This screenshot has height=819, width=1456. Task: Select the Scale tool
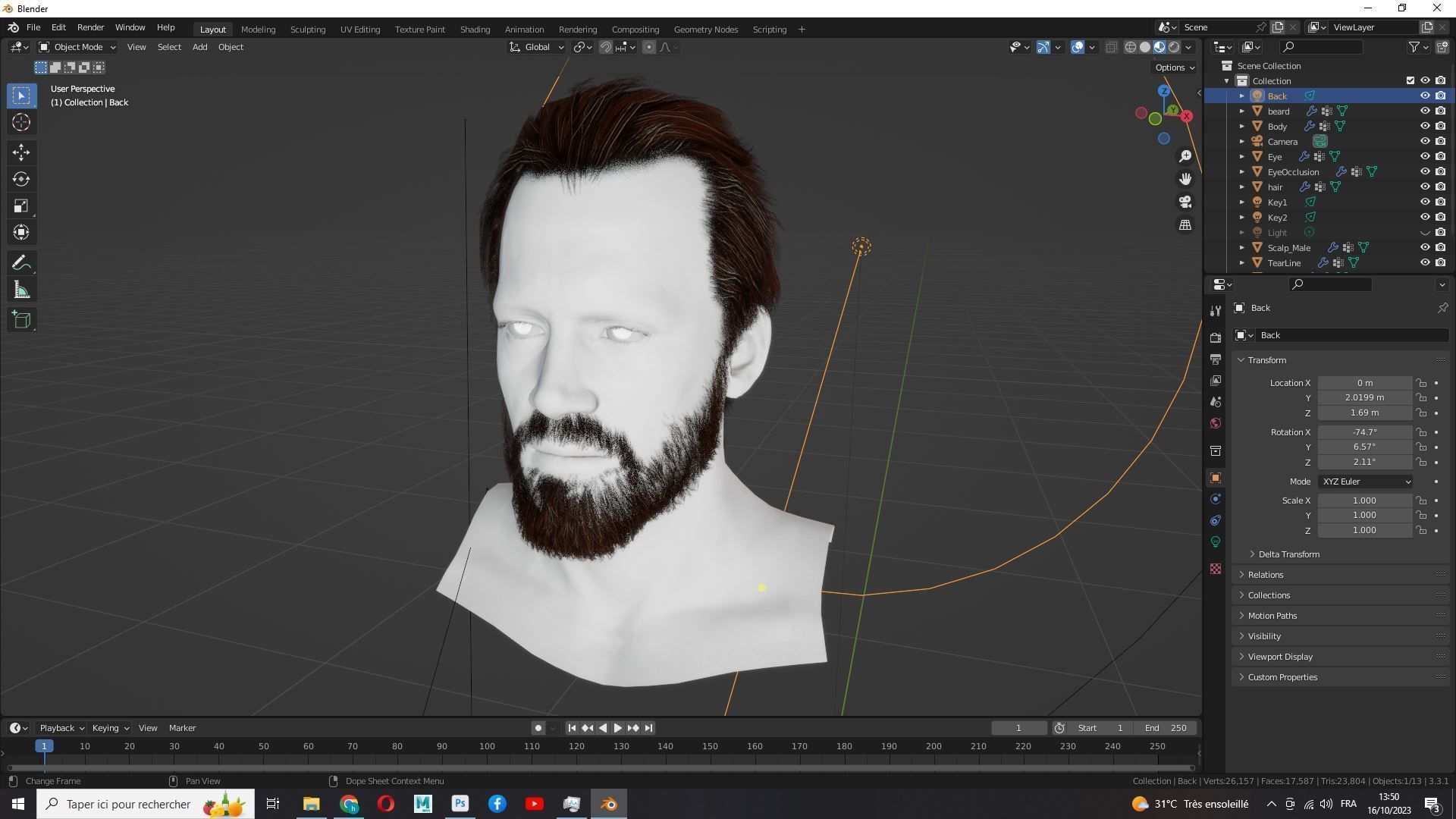21,206
